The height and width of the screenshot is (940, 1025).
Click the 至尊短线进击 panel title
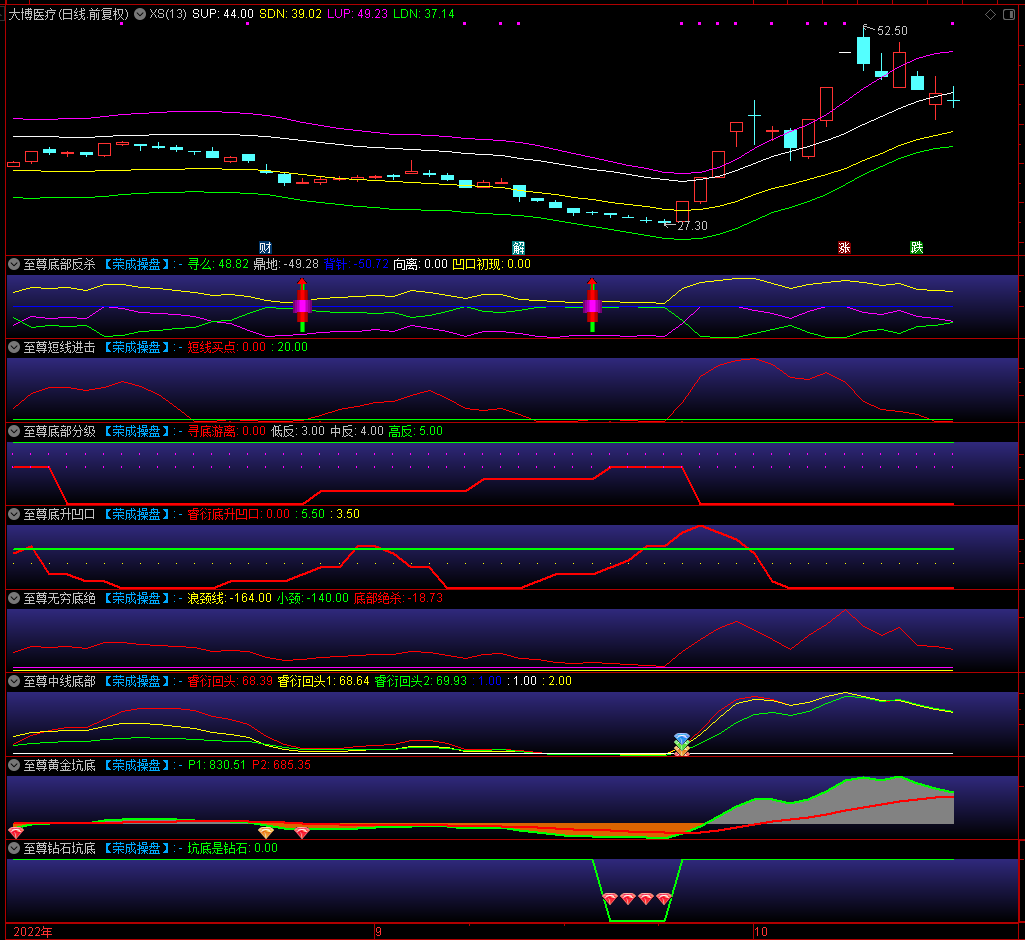coord(59,347)
